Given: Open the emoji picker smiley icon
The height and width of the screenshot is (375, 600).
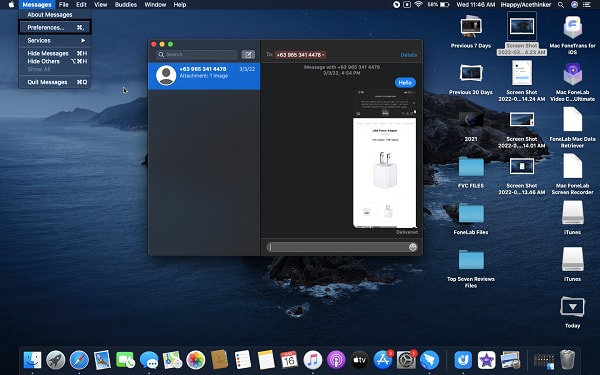Looking at the screenshot, I should coord(412,247).
